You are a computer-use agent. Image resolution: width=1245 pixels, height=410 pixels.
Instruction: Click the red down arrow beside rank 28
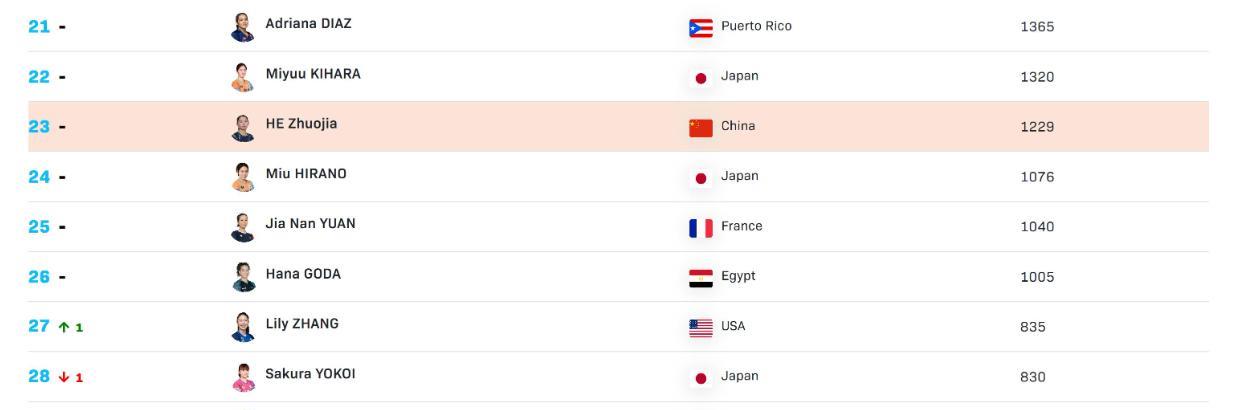(x=65, y=377)
